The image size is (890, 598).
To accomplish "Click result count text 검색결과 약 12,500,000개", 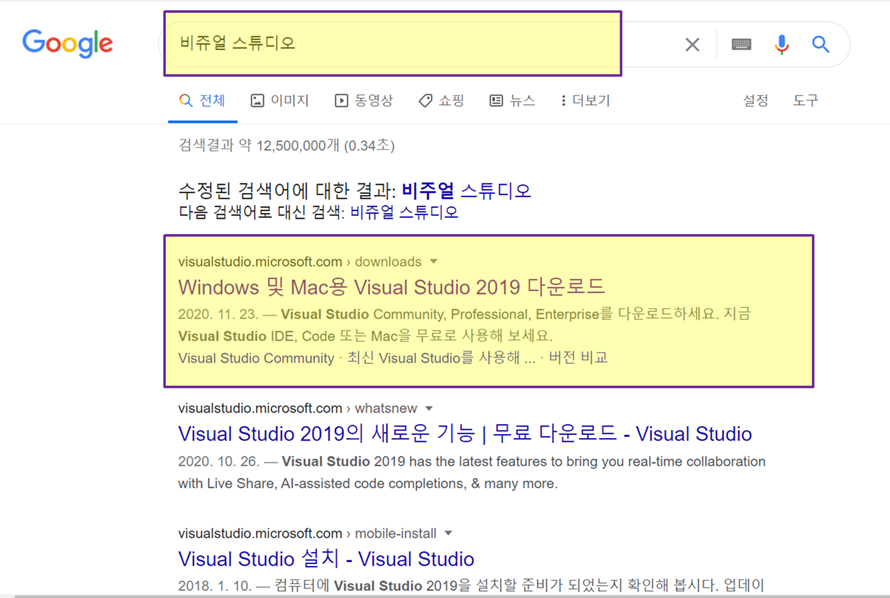I will click(259, 145).
